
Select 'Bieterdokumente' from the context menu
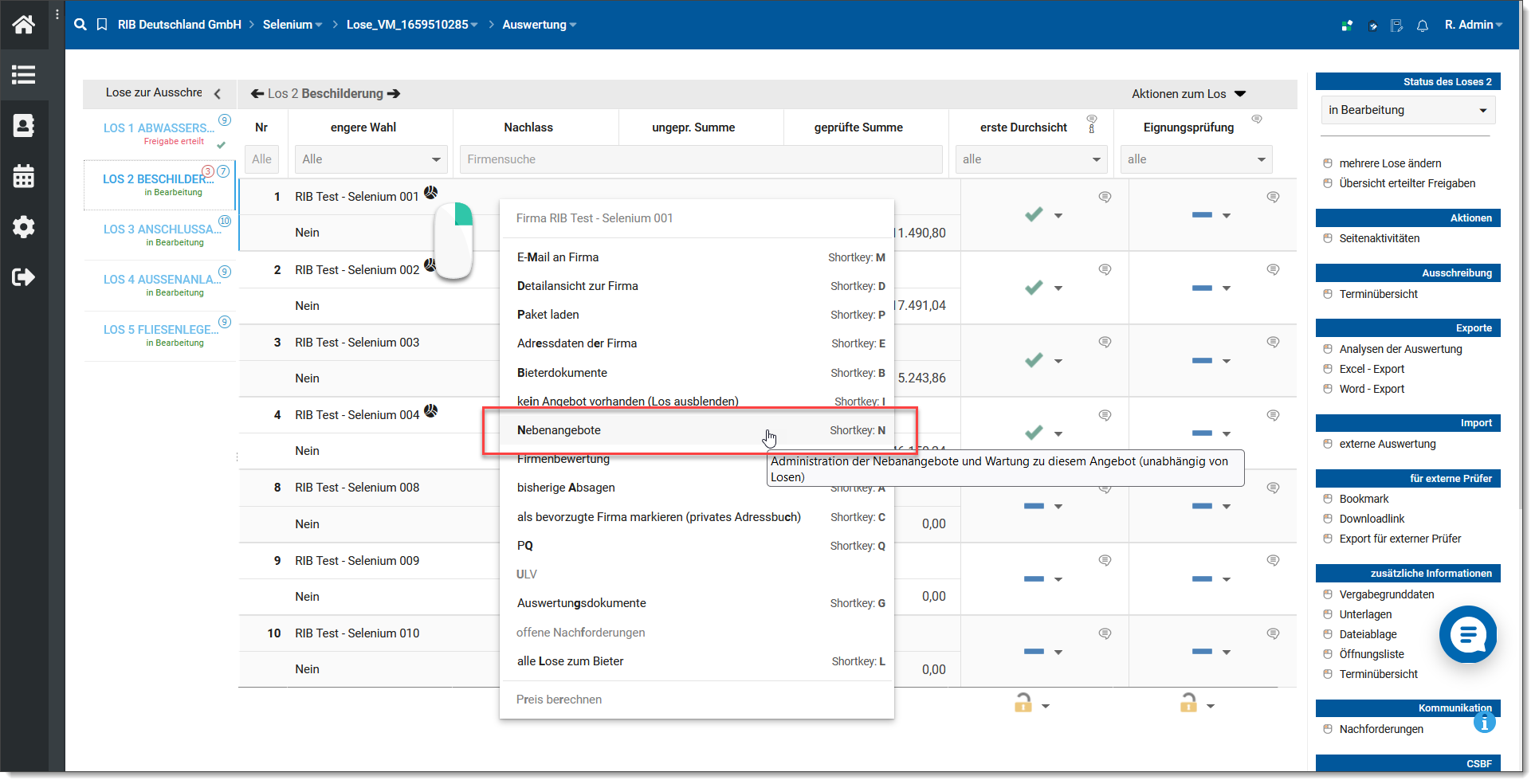[562, 373]
